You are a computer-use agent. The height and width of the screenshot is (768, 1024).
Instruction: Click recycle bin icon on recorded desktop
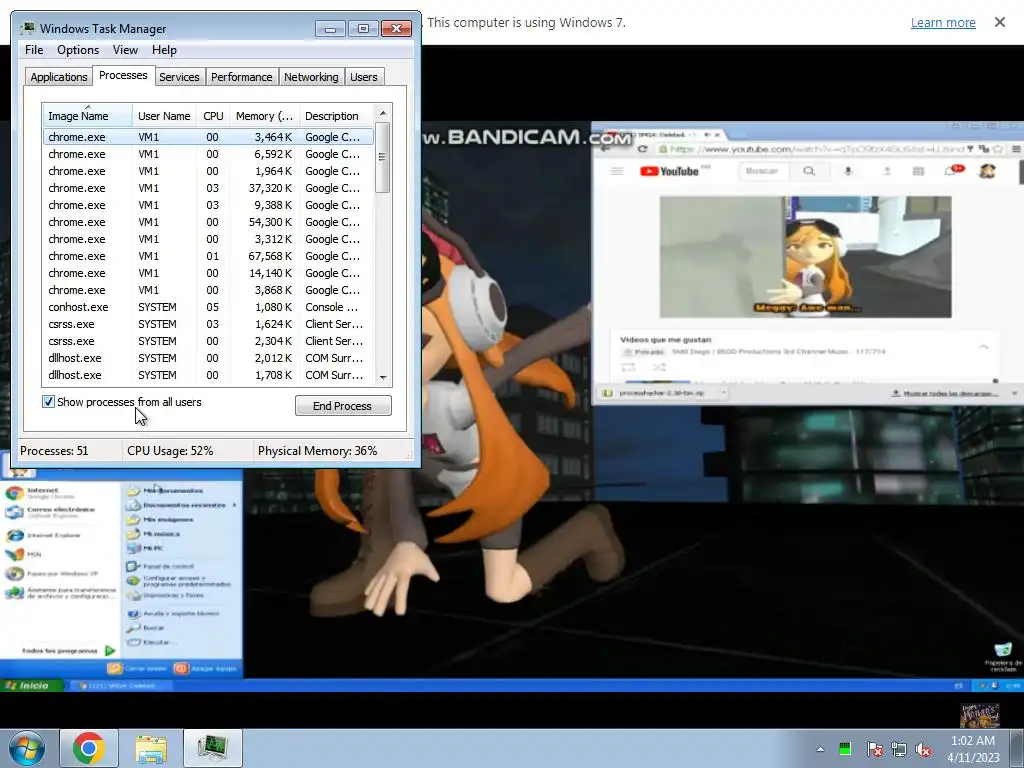tap(1003, 656)
